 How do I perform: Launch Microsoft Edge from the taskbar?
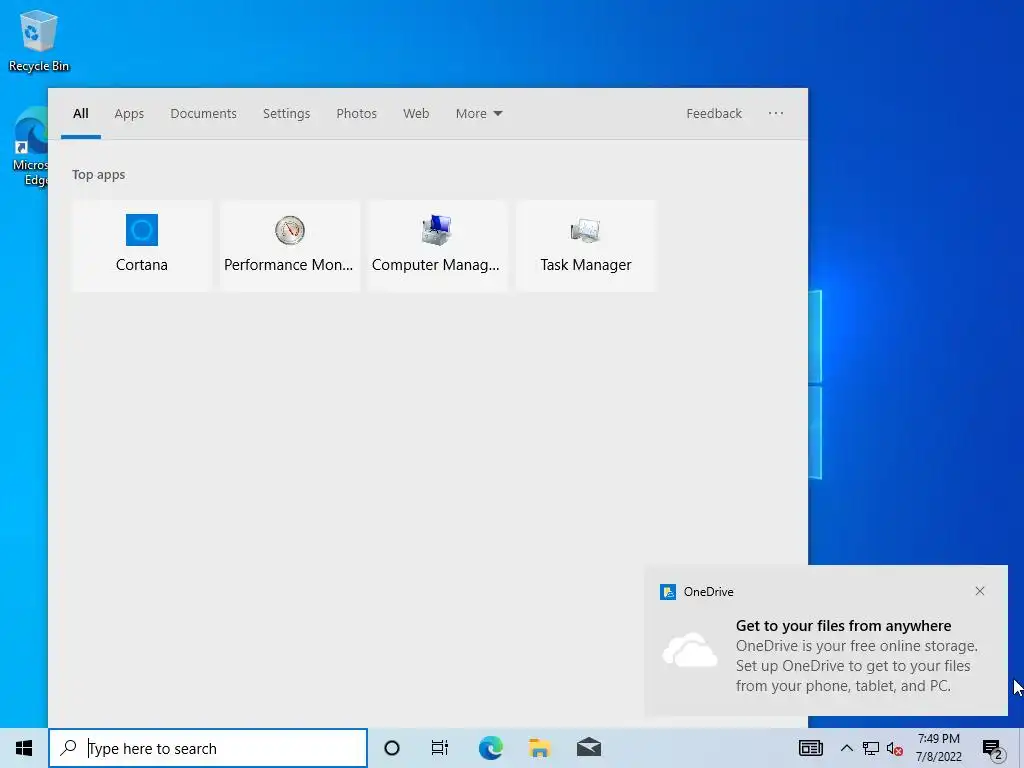pyautogui.click(x=490, y=748)
